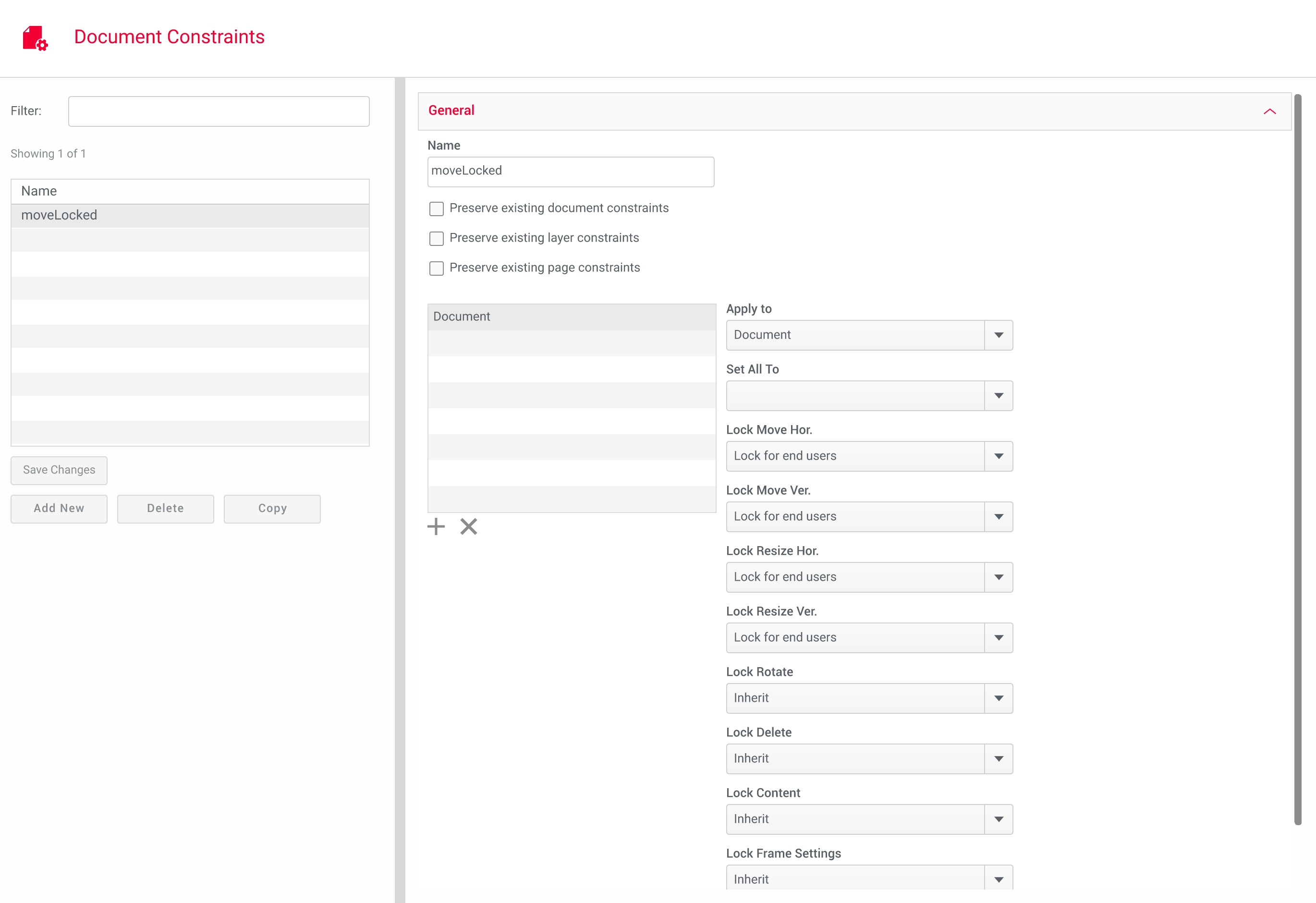
Task: Click the Save Changes button
Action: [x=59, y=470]
